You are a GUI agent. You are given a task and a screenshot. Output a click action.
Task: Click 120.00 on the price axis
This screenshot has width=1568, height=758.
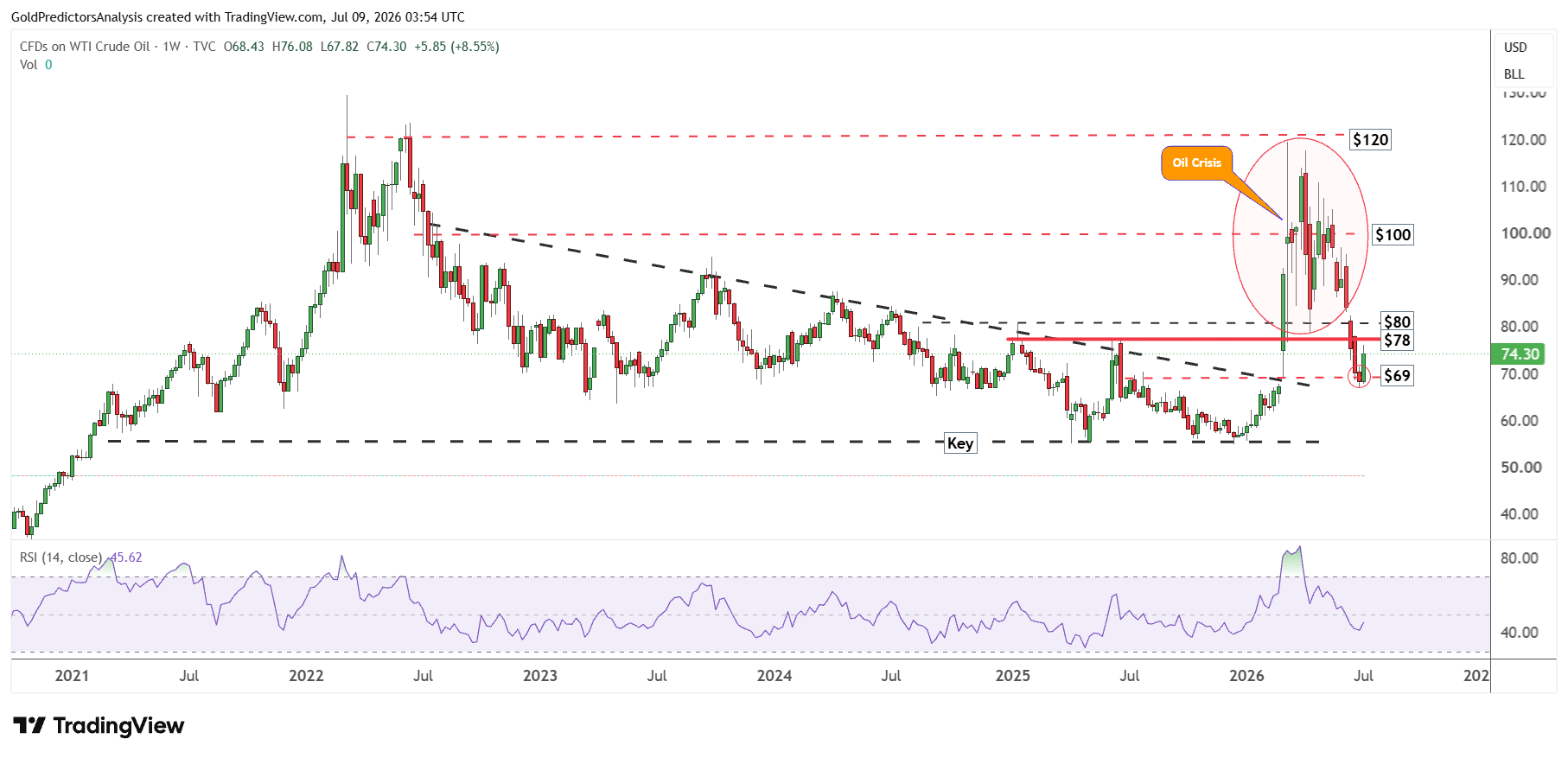tap(1523, 140)
